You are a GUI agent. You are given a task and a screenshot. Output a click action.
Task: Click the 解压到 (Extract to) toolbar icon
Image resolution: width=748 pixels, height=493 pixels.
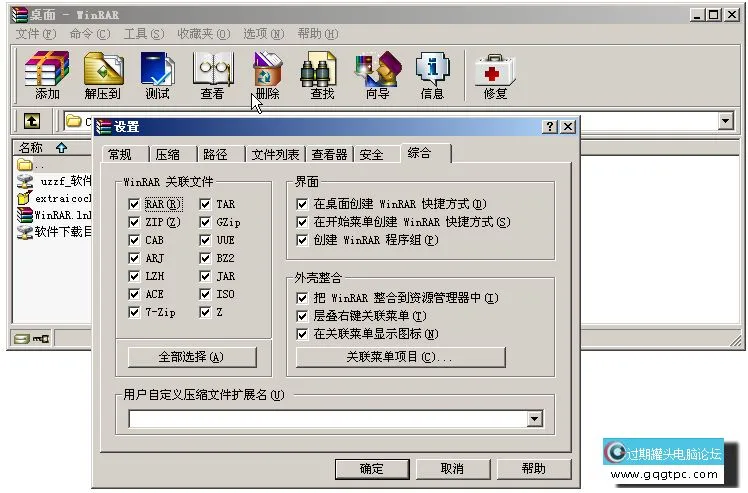(103, 75)
